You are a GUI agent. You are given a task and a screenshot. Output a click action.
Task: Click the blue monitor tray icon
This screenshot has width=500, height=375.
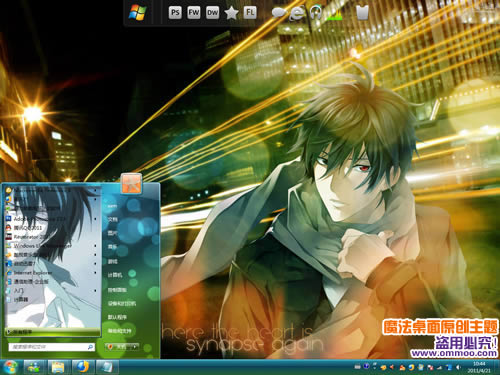[x=449, y=367]
